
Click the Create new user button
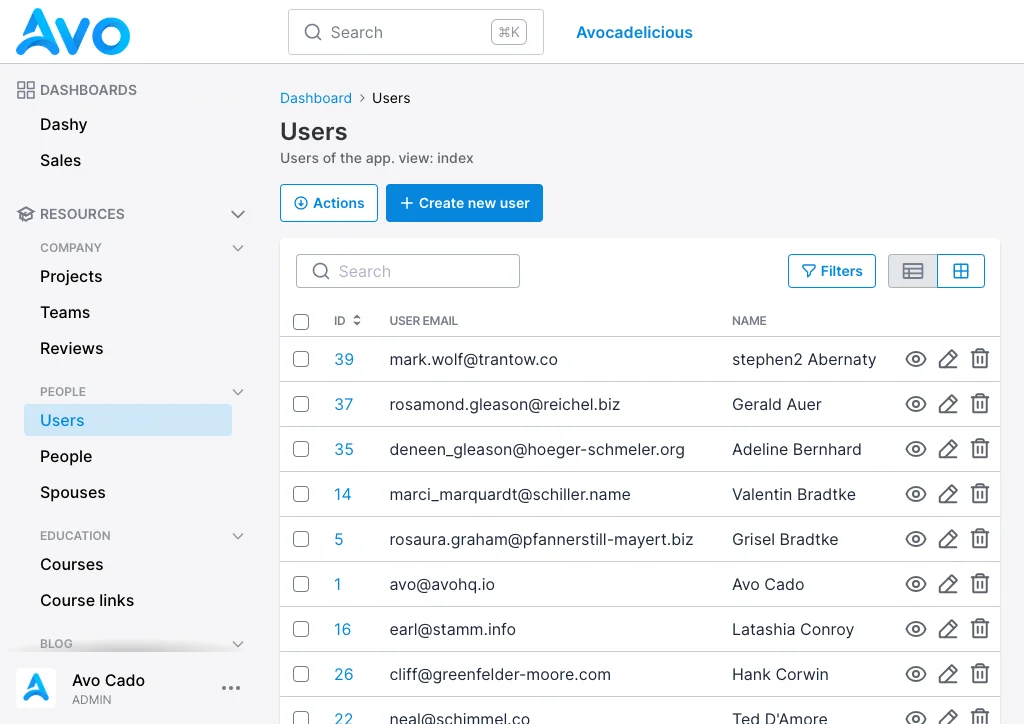[x=464, y=203]
